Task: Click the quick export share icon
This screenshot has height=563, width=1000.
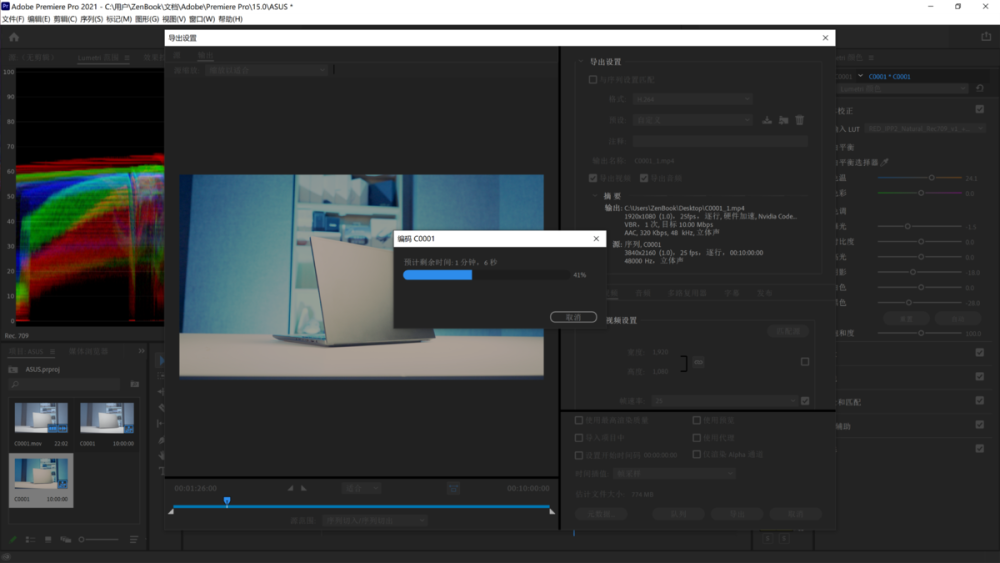Action: pyautogui.click(x=985, y=37)
